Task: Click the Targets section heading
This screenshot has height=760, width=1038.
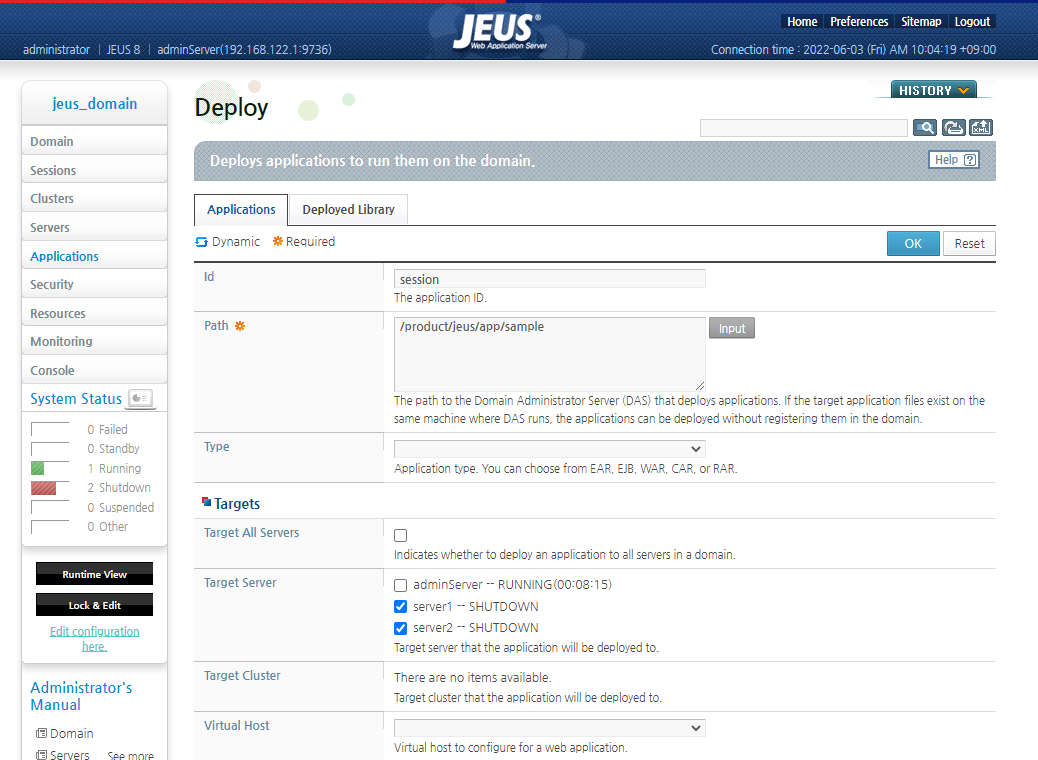Action: click(237, 504)
